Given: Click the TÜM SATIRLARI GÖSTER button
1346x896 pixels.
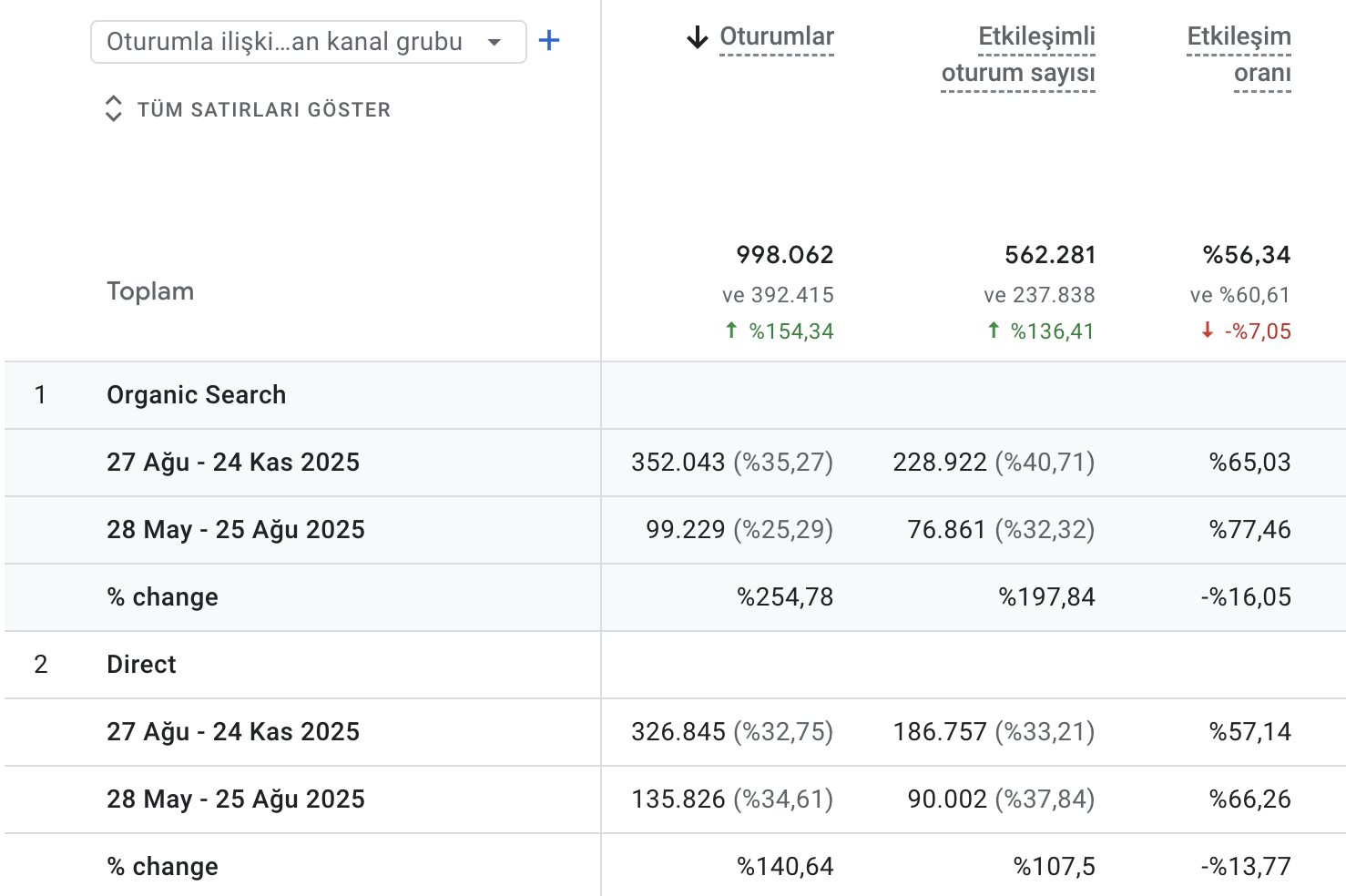Looking at the screenshot, I should point(263,110).
